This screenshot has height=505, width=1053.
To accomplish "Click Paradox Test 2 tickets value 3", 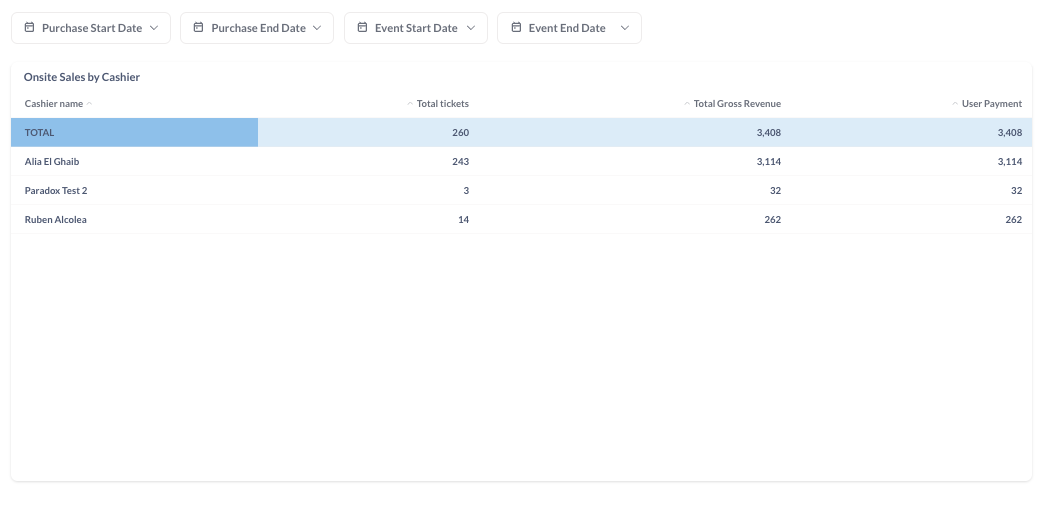I will [466, 190].
